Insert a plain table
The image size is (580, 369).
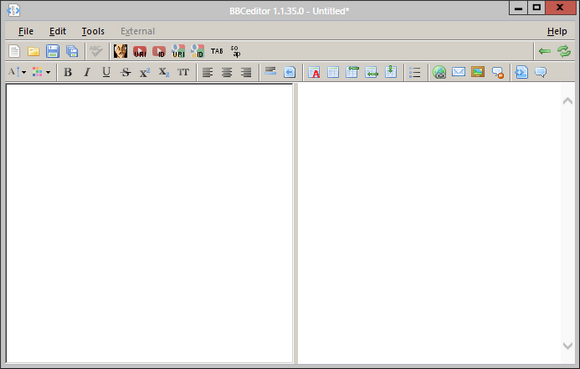333,72
